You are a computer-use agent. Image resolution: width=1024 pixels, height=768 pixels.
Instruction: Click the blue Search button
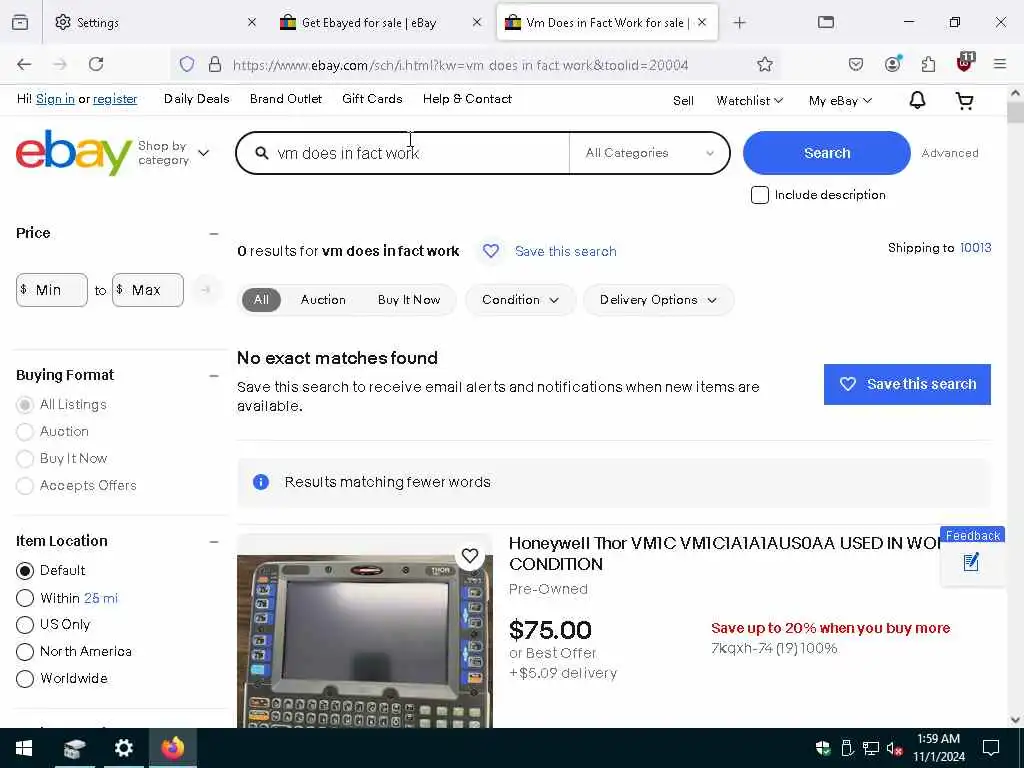826,153
